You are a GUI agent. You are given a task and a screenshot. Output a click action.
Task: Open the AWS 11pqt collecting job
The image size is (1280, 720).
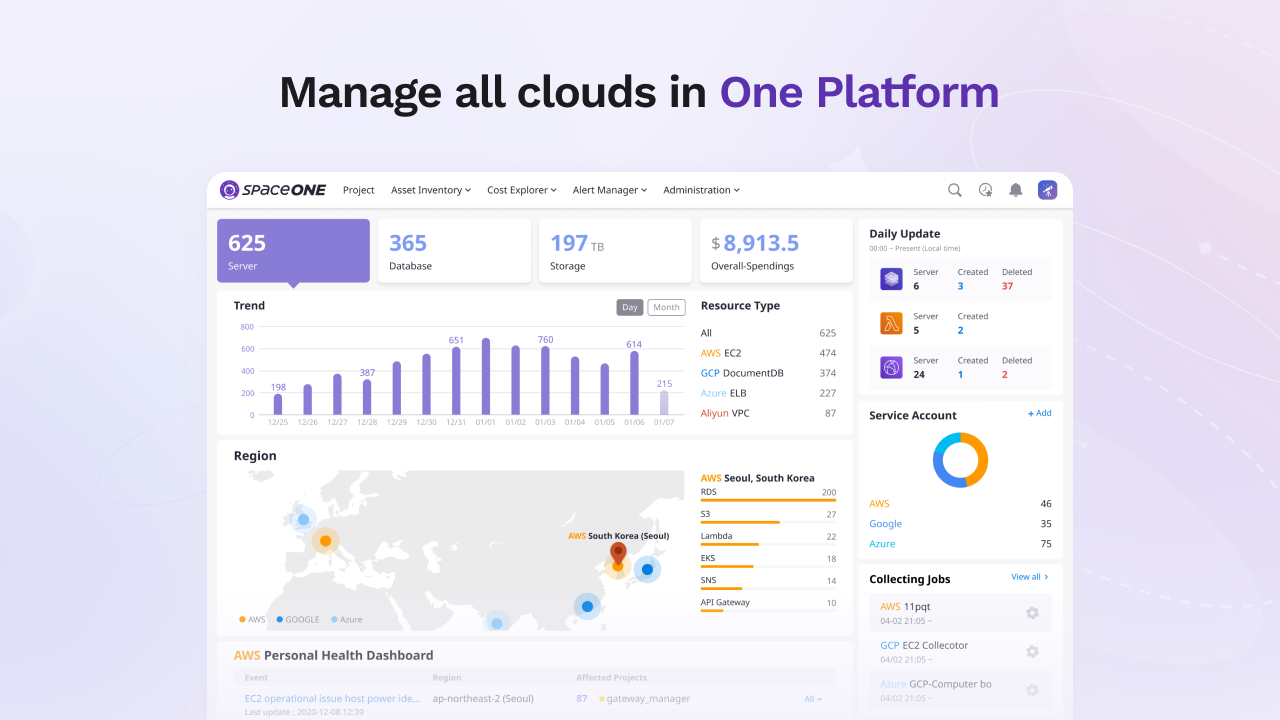click(x=960, y=612)
